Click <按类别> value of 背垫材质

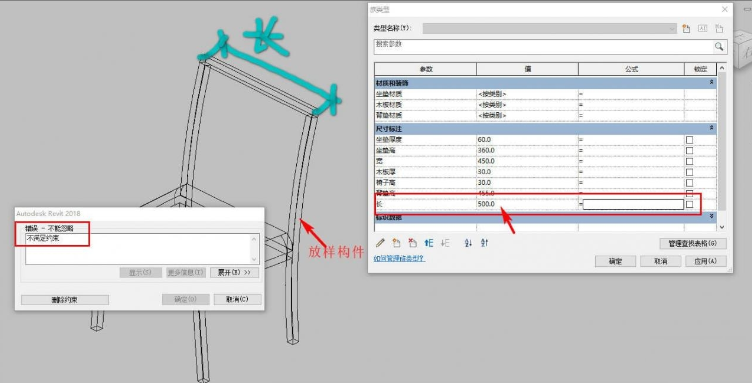coord(492,115)
